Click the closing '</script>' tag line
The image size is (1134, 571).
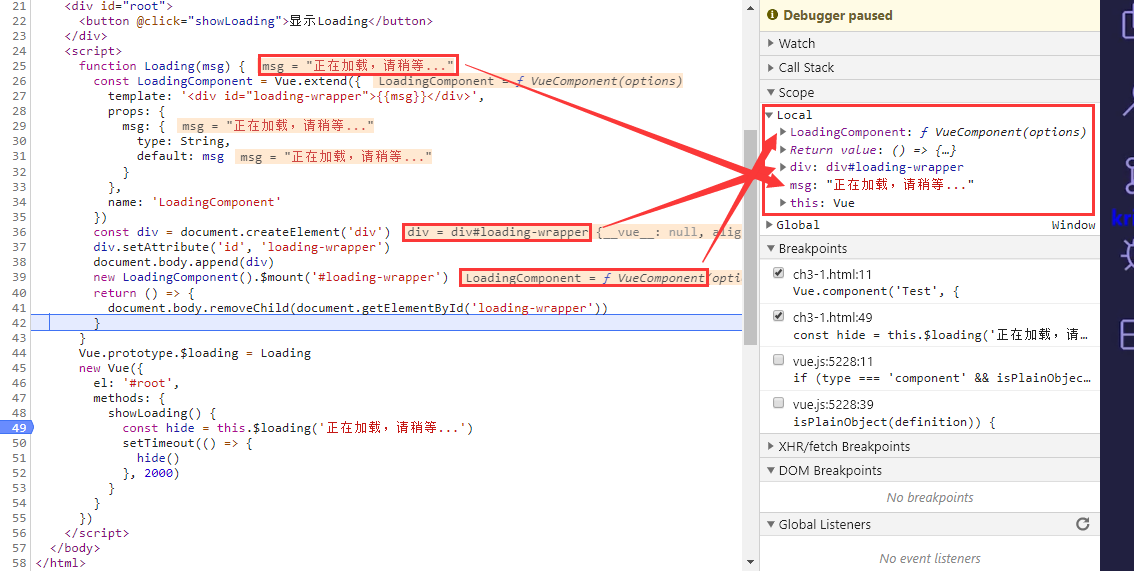pos(97,533)
